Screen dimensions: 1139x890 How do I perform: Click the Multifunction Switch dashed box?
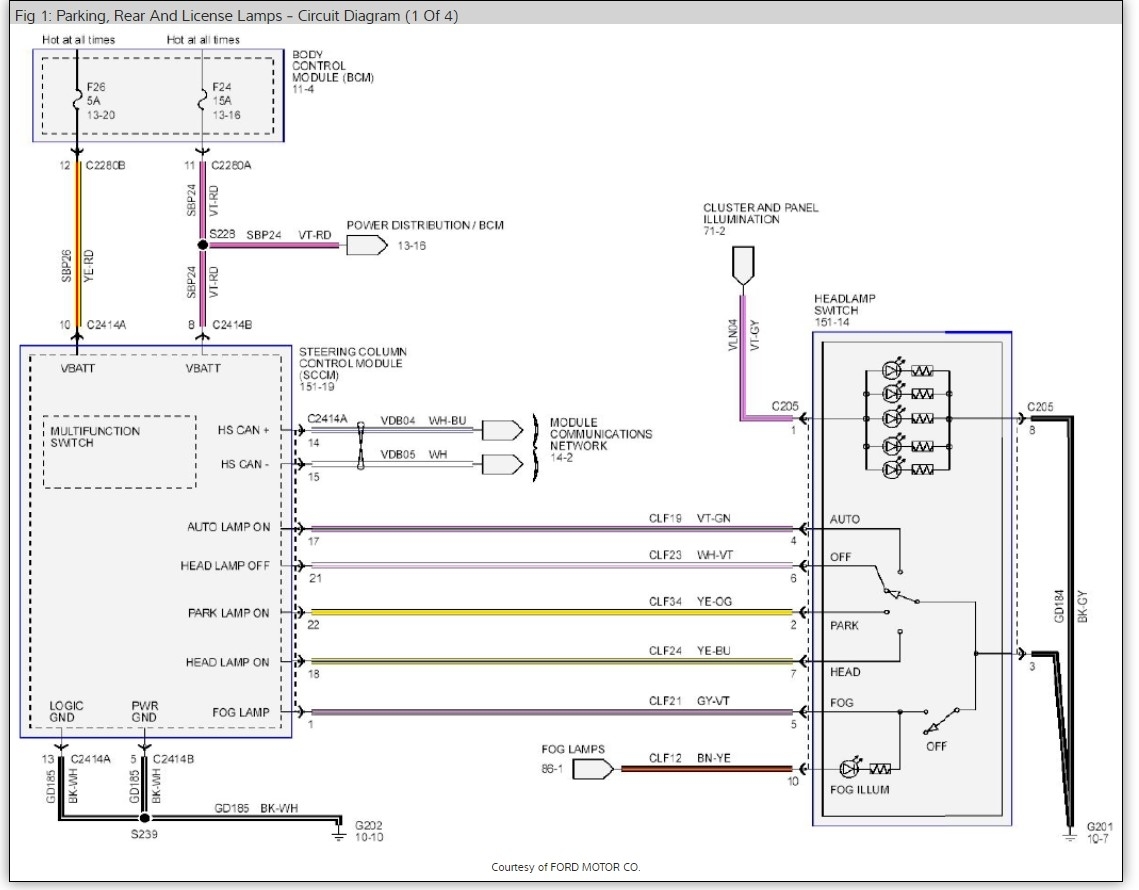pos(120,451)
